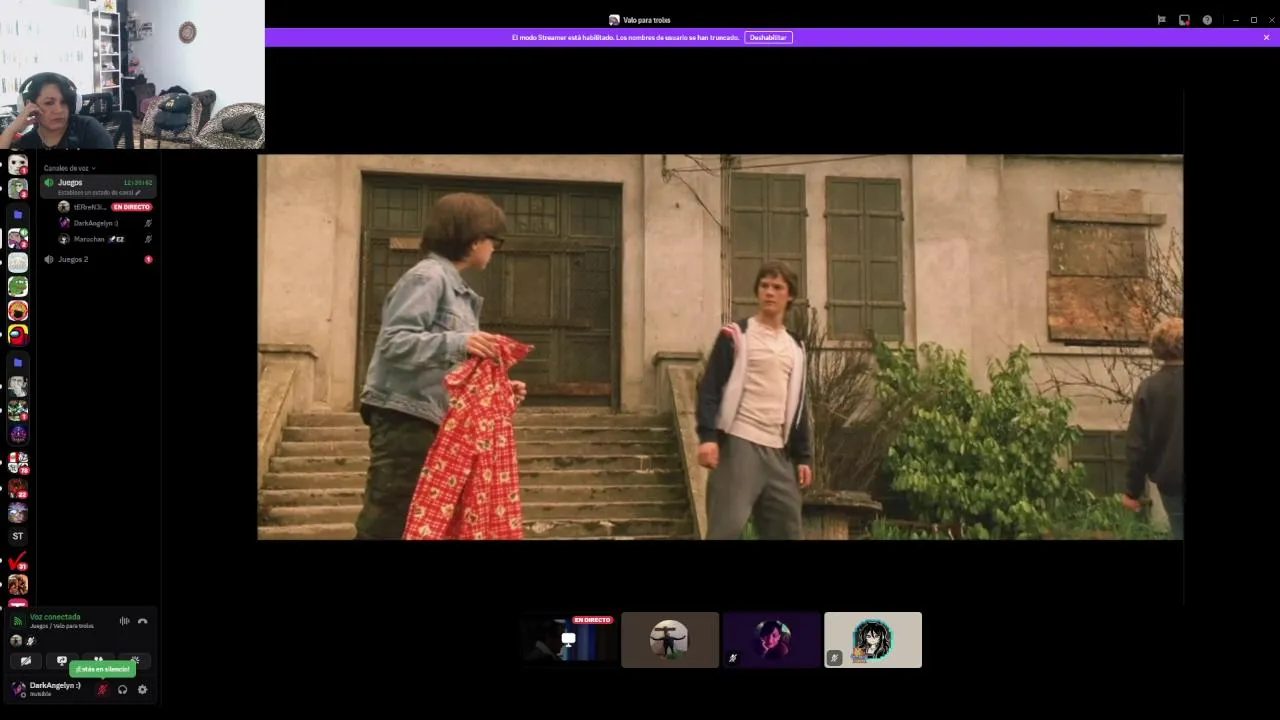Screen dimensions: 1280x720
Task: Dismiss the purple Streamer mode banner
Action: 1266,37
